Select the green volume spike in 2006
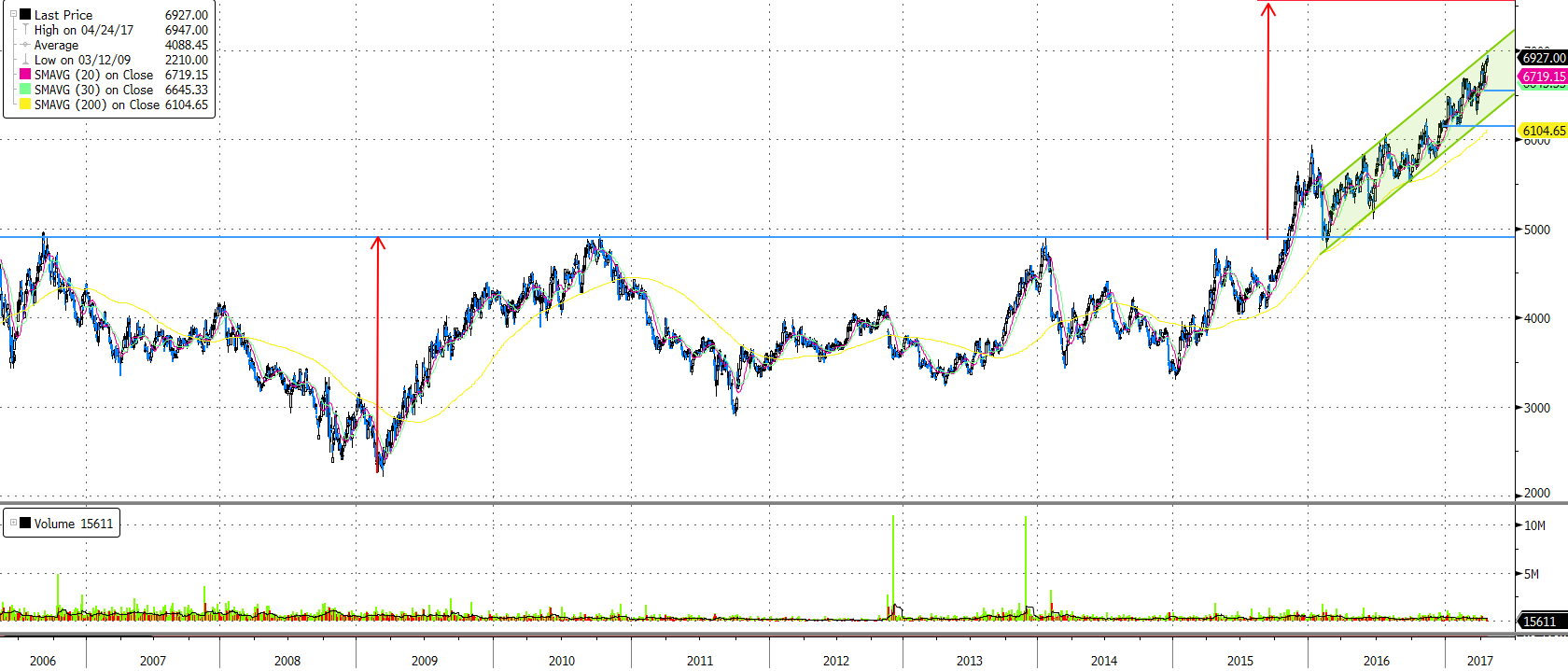This screenshot has width=1568, height=671. [x=58, y=595]
